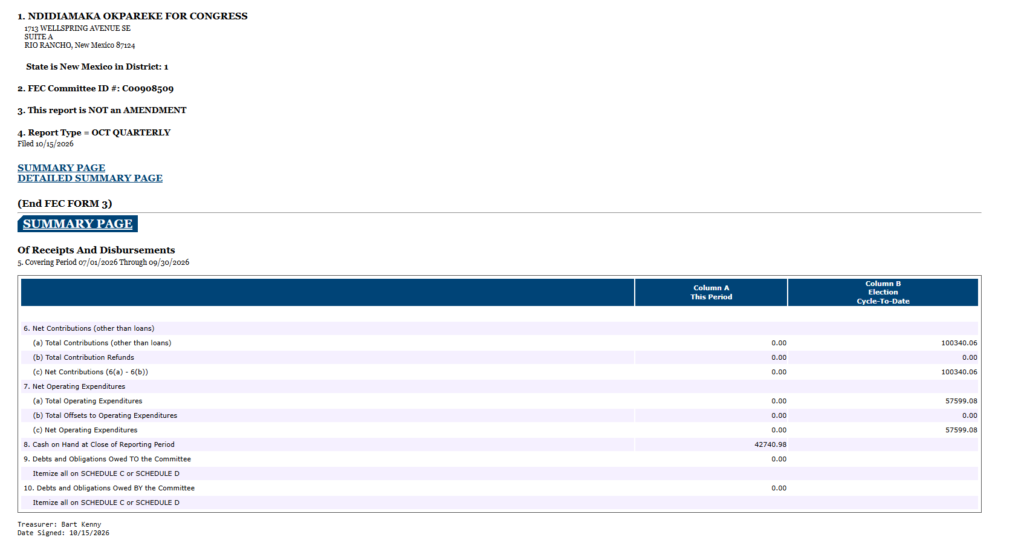Viewport: 1024px width, 540px height.
Task: Click the Treasurer: Bart Kenny line
Action: 59,524
